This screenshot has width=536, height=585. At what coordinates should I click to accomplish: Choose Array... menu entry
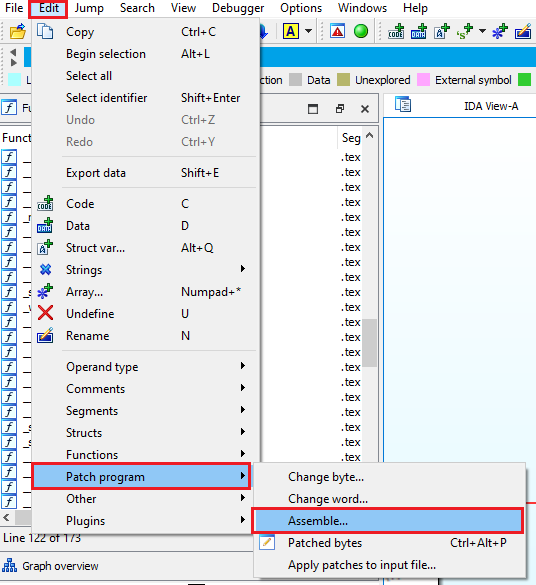coord(145,292)
